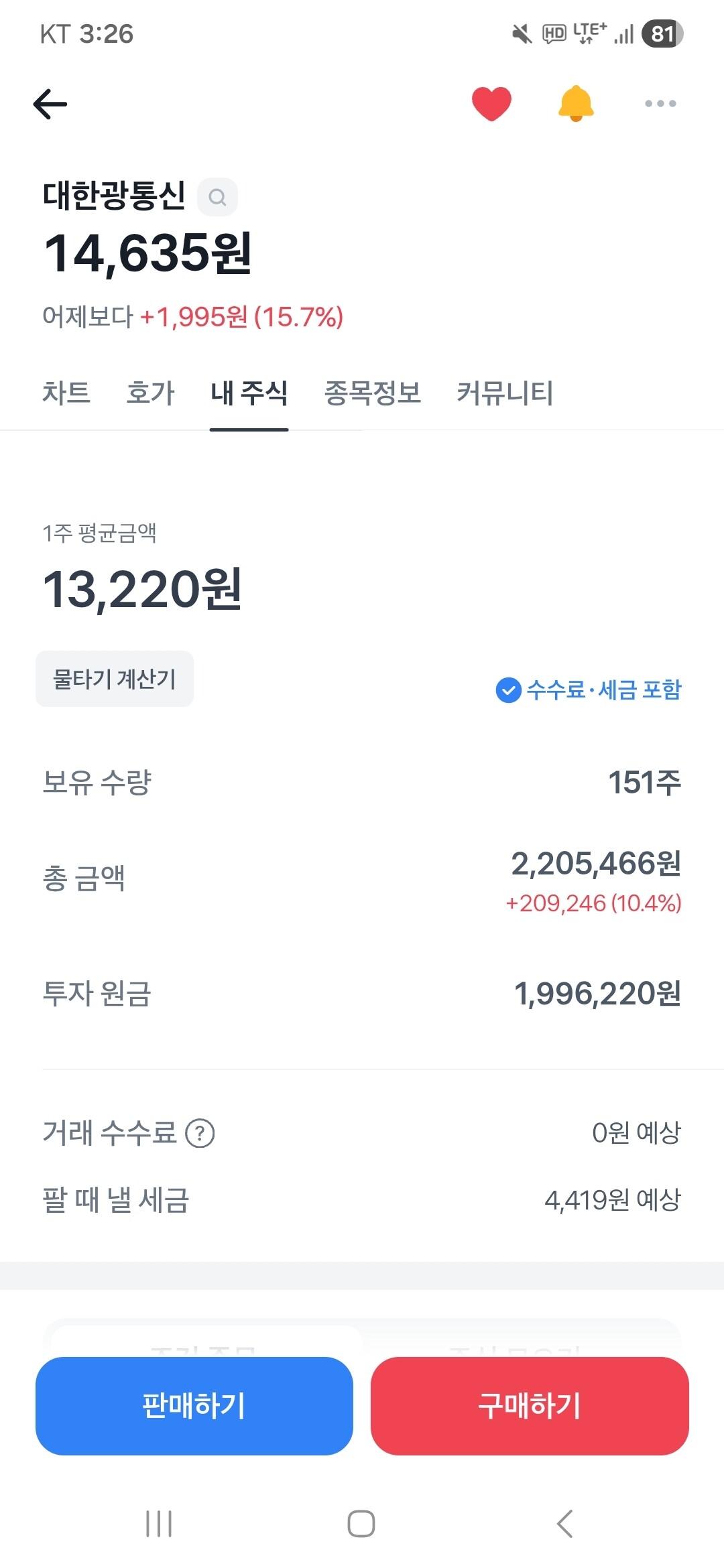Open the 종목정보 tab
This screenshot has width=724, height=1568.
373,393
